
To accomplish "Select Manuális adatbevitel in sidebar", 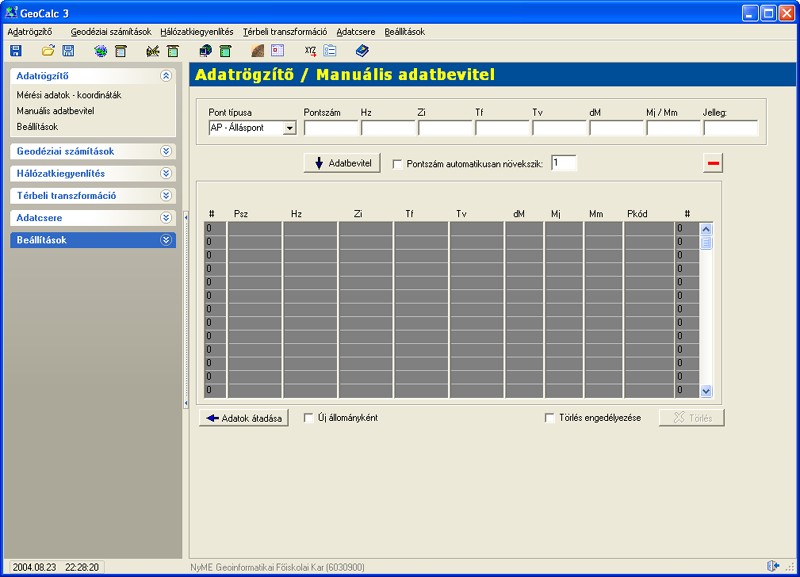I will pos(55,111).
